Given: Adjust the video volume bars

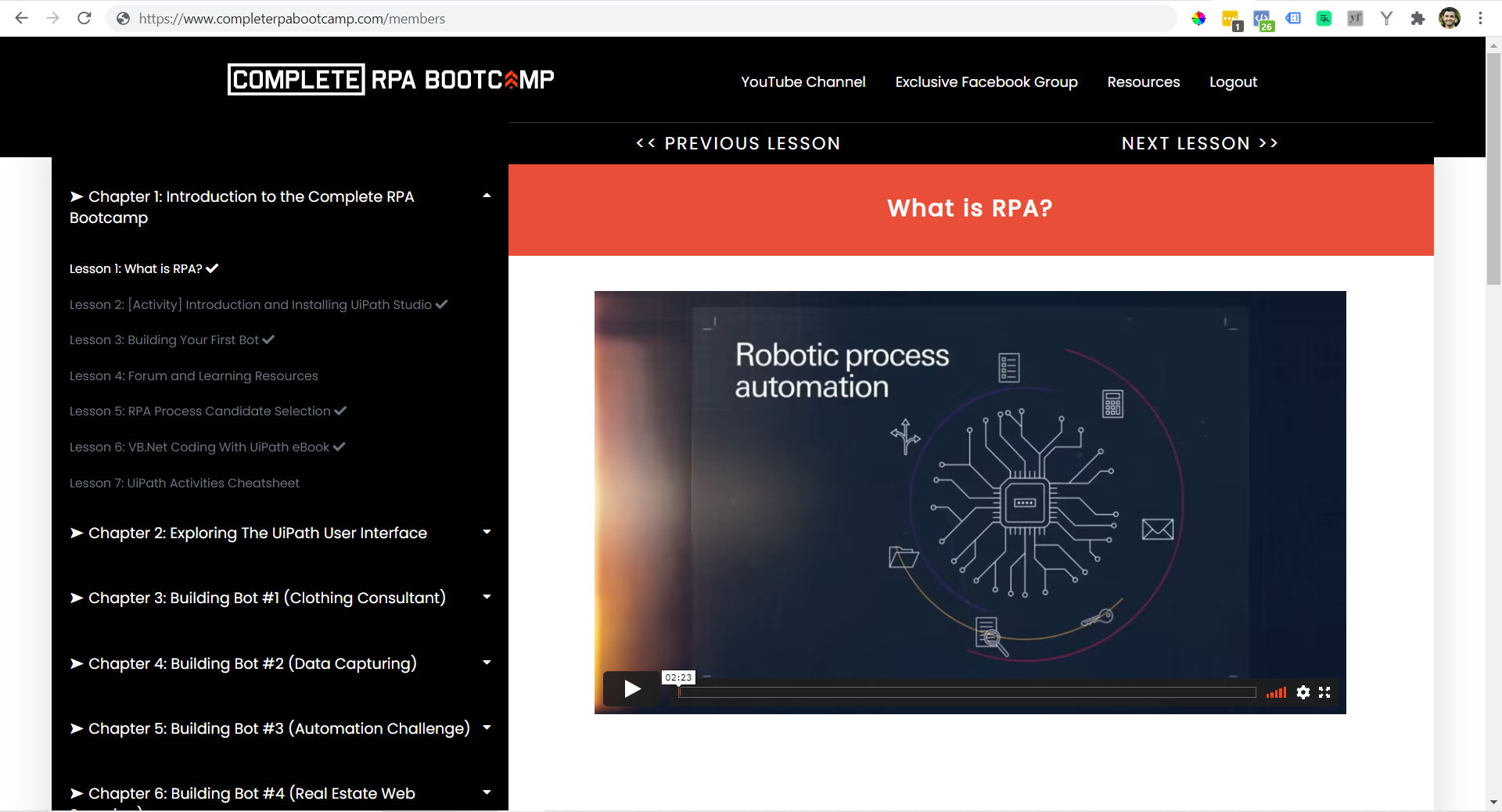Looking at the screenshot, I should [x=1276, y=692].
